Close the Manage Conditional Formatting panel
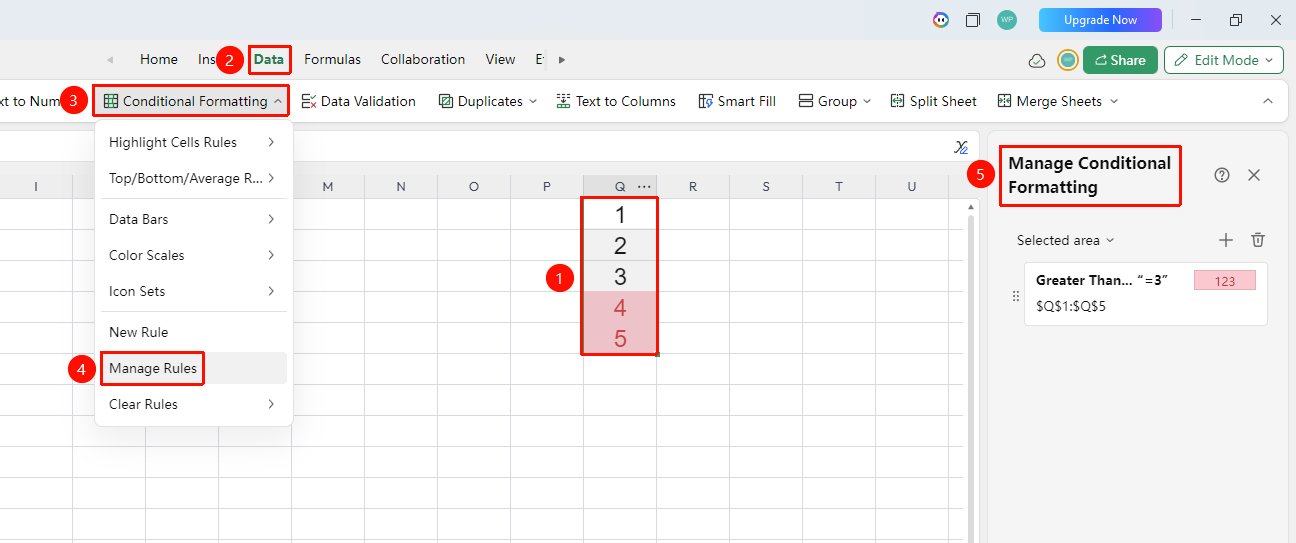This screenshot has height=543, width=1296. (1254, 175)
